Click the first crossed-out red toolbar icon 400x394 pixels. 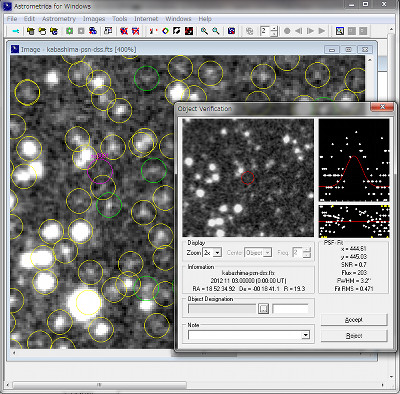pyautogui.click(x=124, y=31)
